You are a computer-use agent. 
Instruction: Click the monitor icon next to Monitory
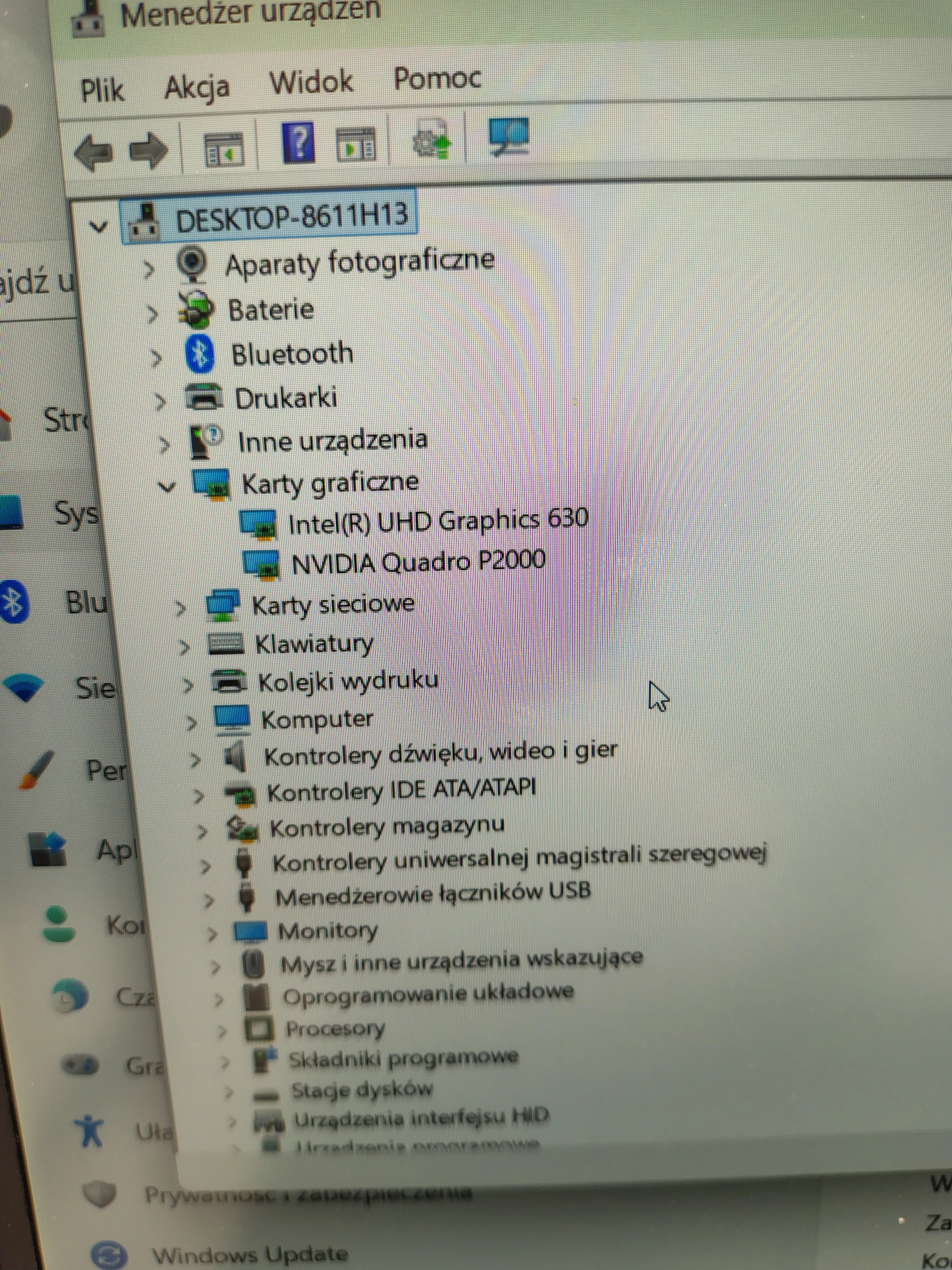(x=250, y=932)
